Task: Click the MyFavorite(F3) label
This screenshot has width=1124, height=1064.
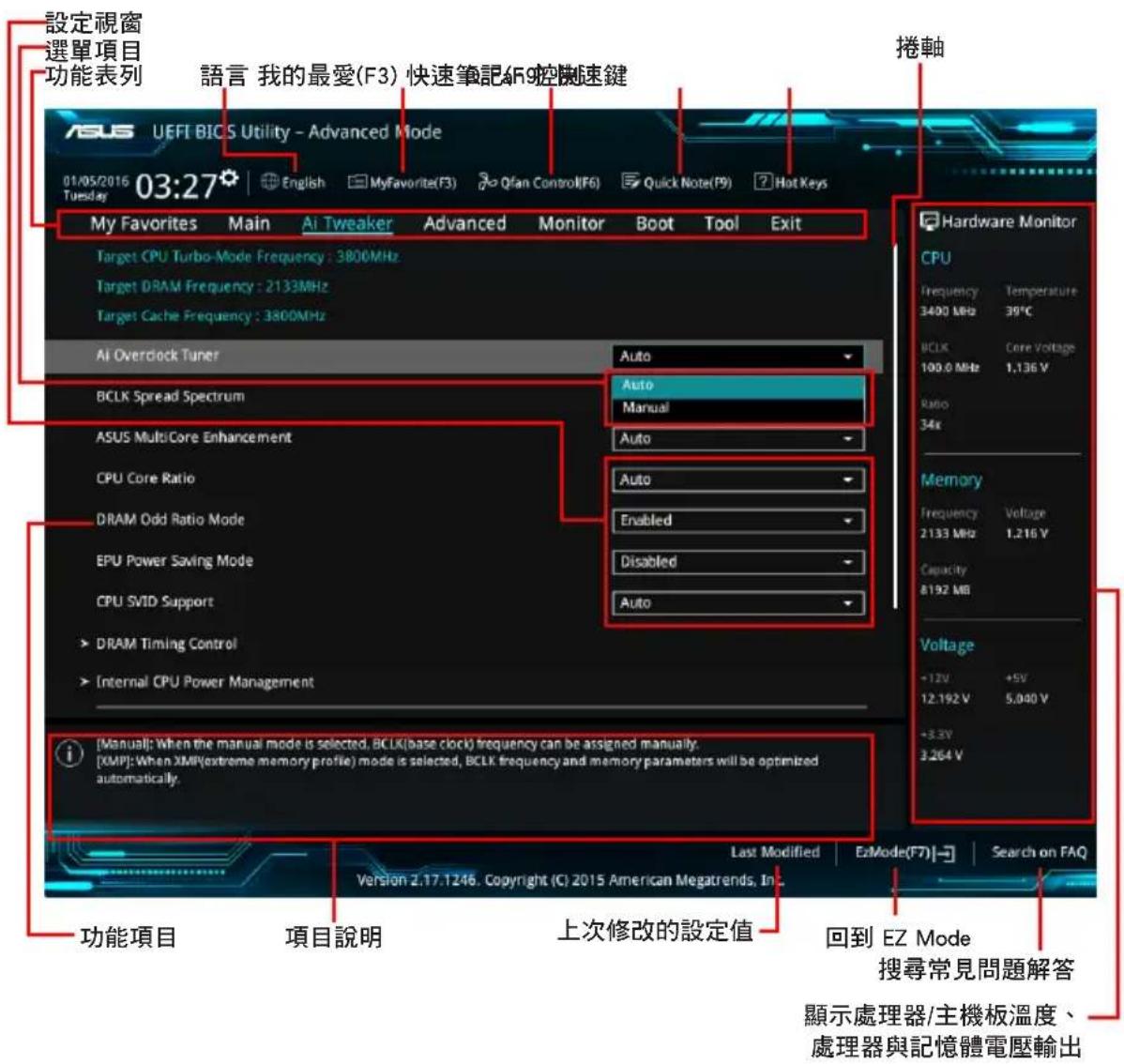Action: pyautogui.click(x=413, y=183)
